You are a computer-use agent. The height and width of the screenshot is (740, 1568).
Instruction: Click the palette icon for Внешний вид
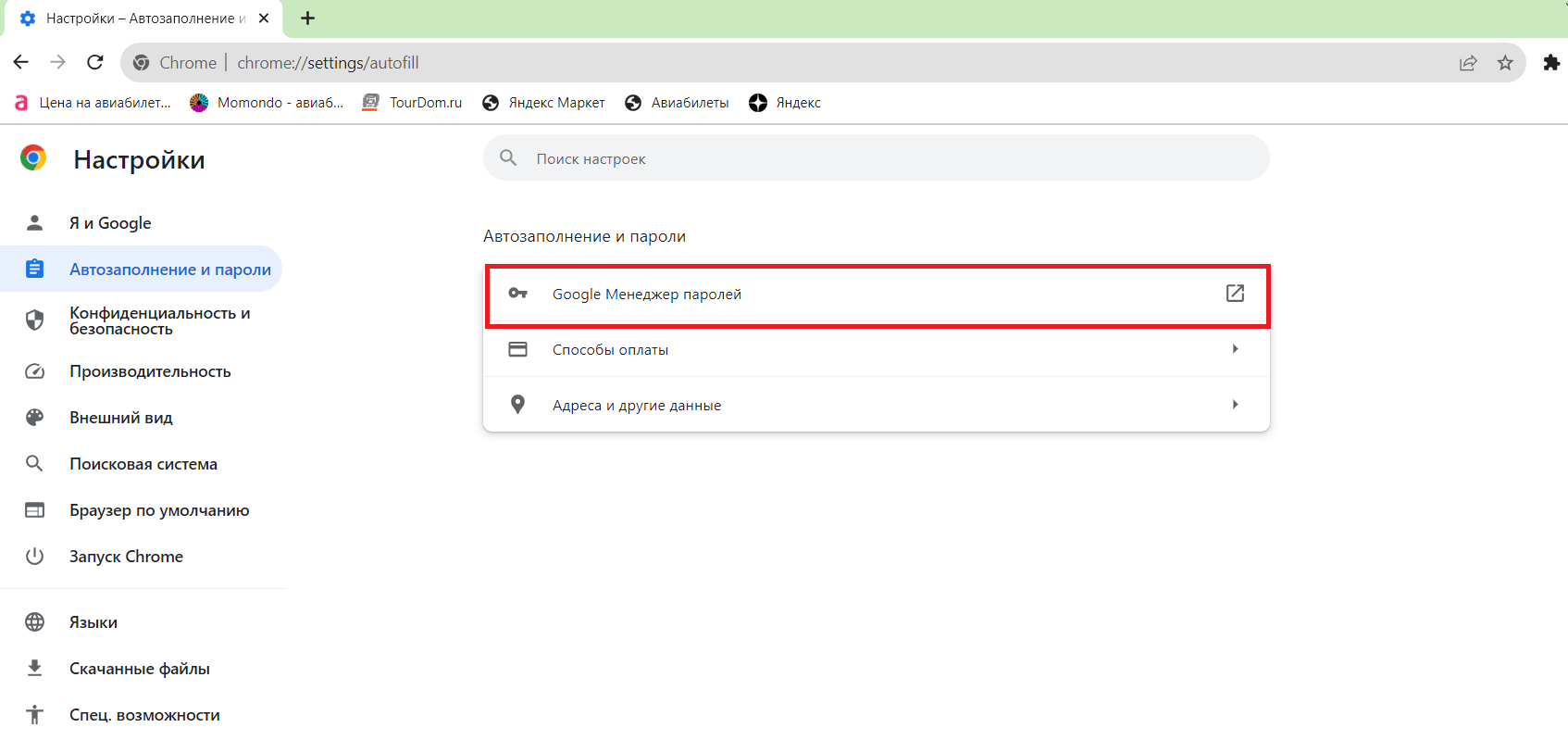pyautogui.click(x=34, y=418)
